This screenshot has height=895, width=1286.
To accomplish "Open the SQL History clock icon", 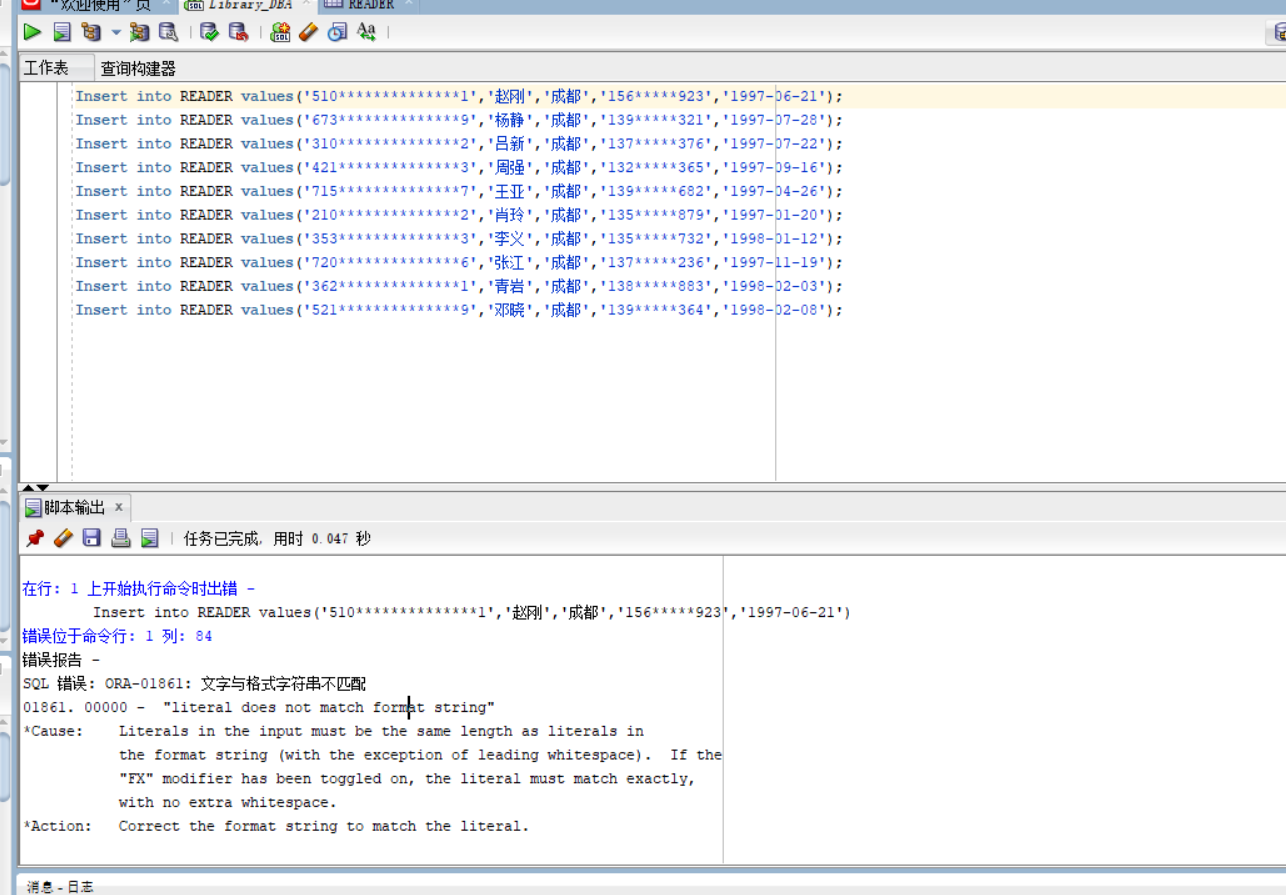I will point(337,32).
